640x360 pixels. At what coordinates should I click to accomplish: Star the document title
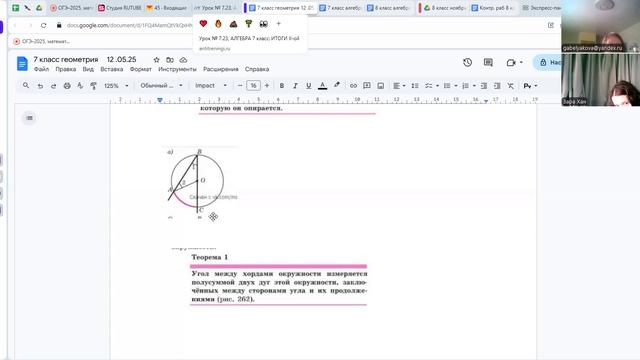point(156,60)
